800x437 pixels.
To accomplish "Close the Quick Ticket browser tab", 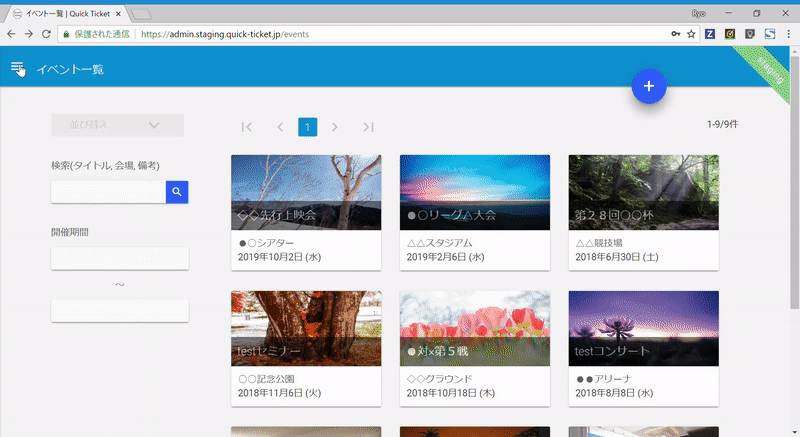I will 118,14.
